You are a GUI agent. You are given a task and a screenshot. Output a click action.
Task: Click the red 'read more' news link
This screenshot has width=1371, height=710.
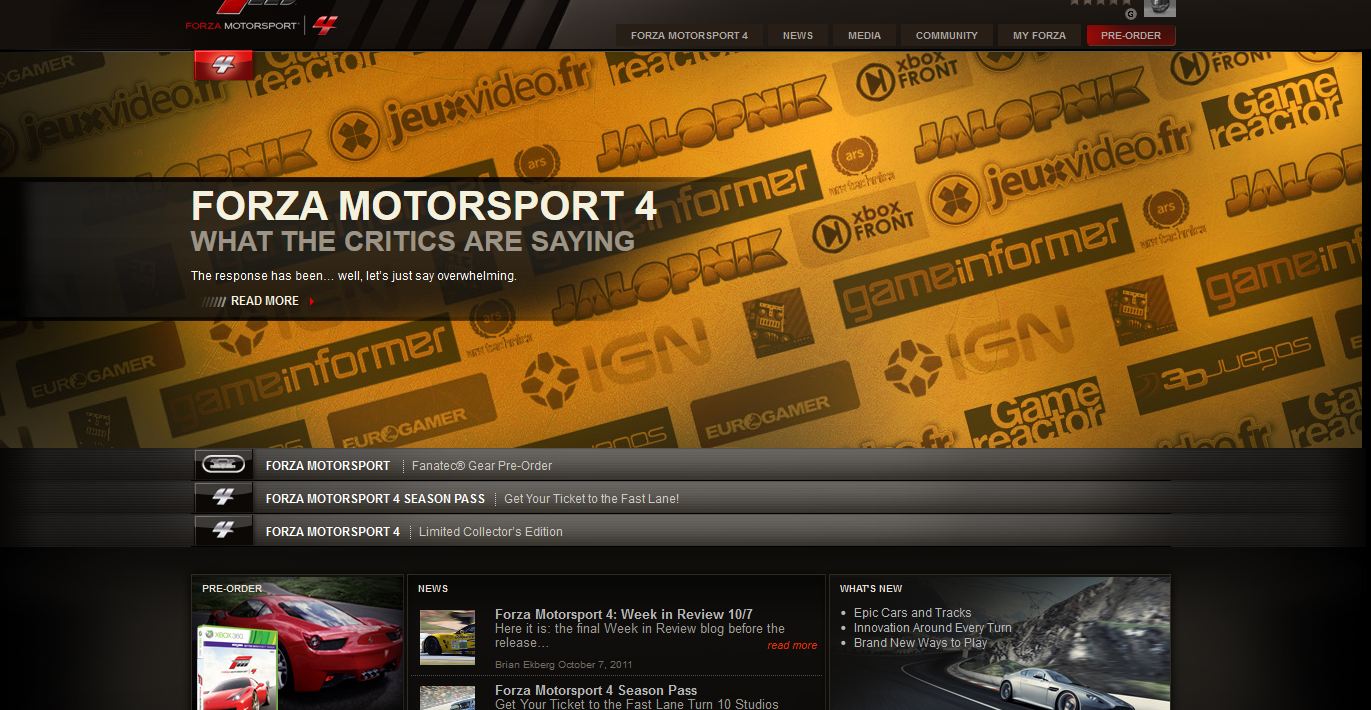(x=792, y=646)
